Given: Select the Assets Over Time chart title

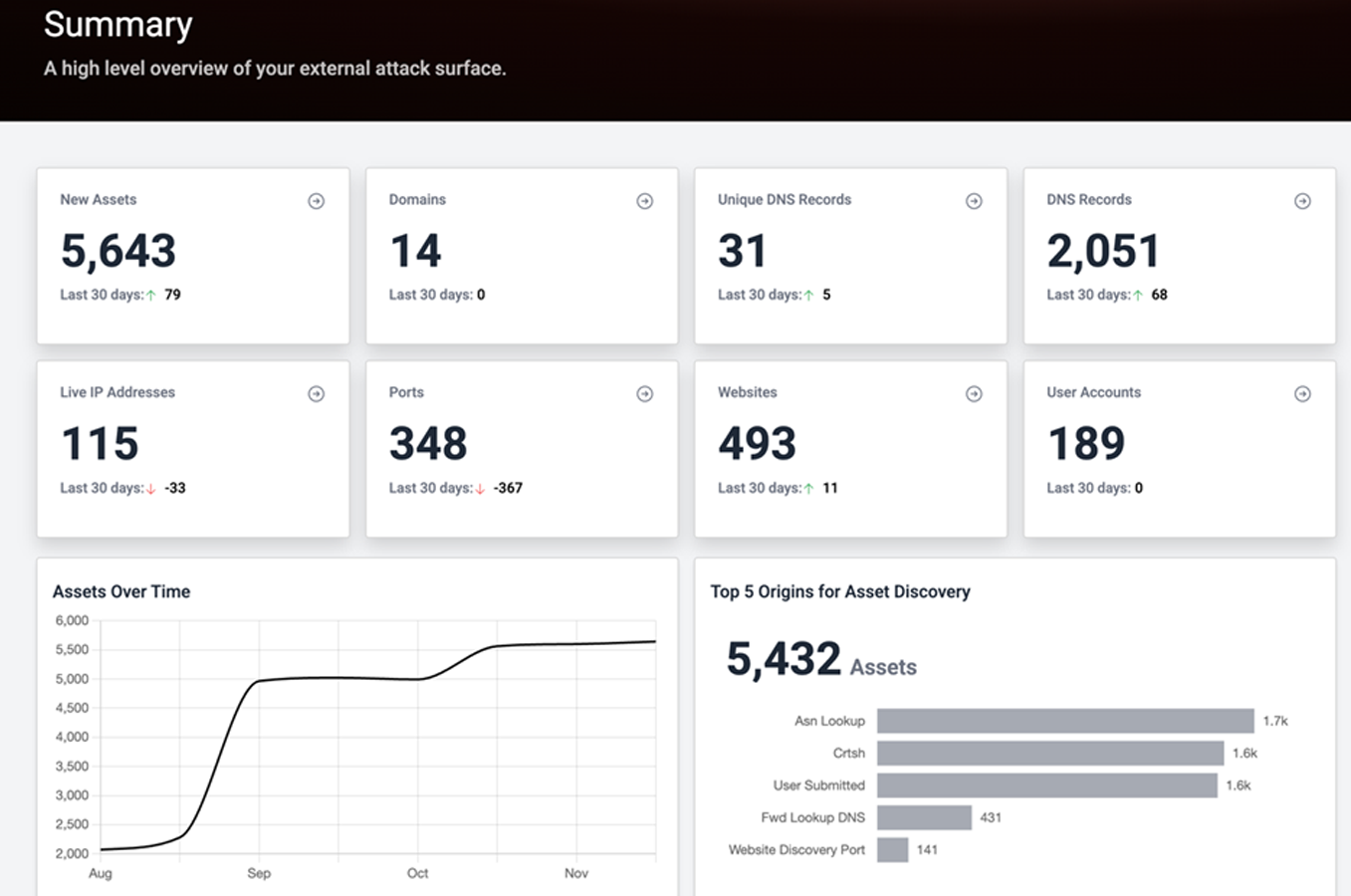Looking at the screenshot, I should click(121, 591).
